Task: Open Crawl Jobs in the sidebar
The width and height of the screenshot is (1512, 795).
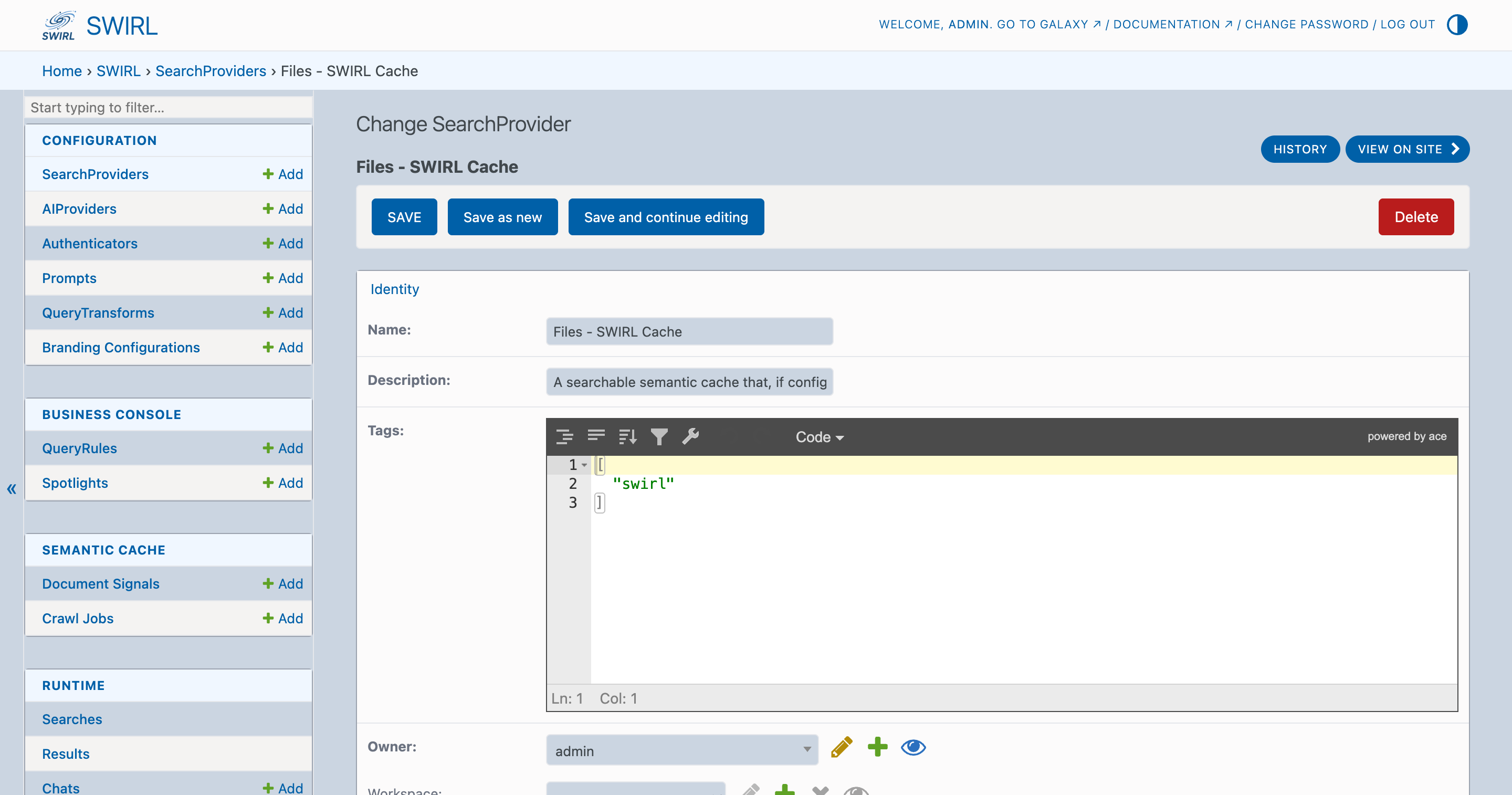Action: 78,619
